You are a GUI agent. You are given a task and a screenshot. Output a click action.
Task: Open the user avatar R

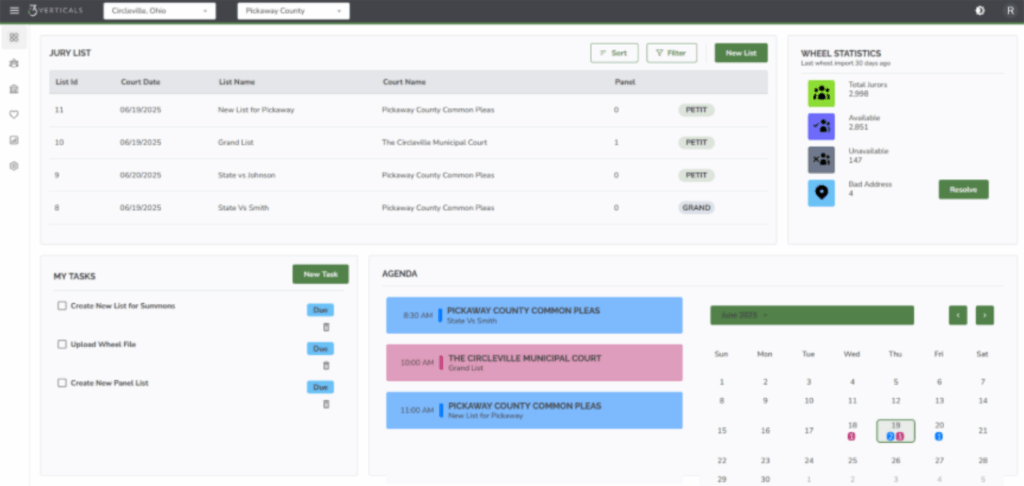1009,10
